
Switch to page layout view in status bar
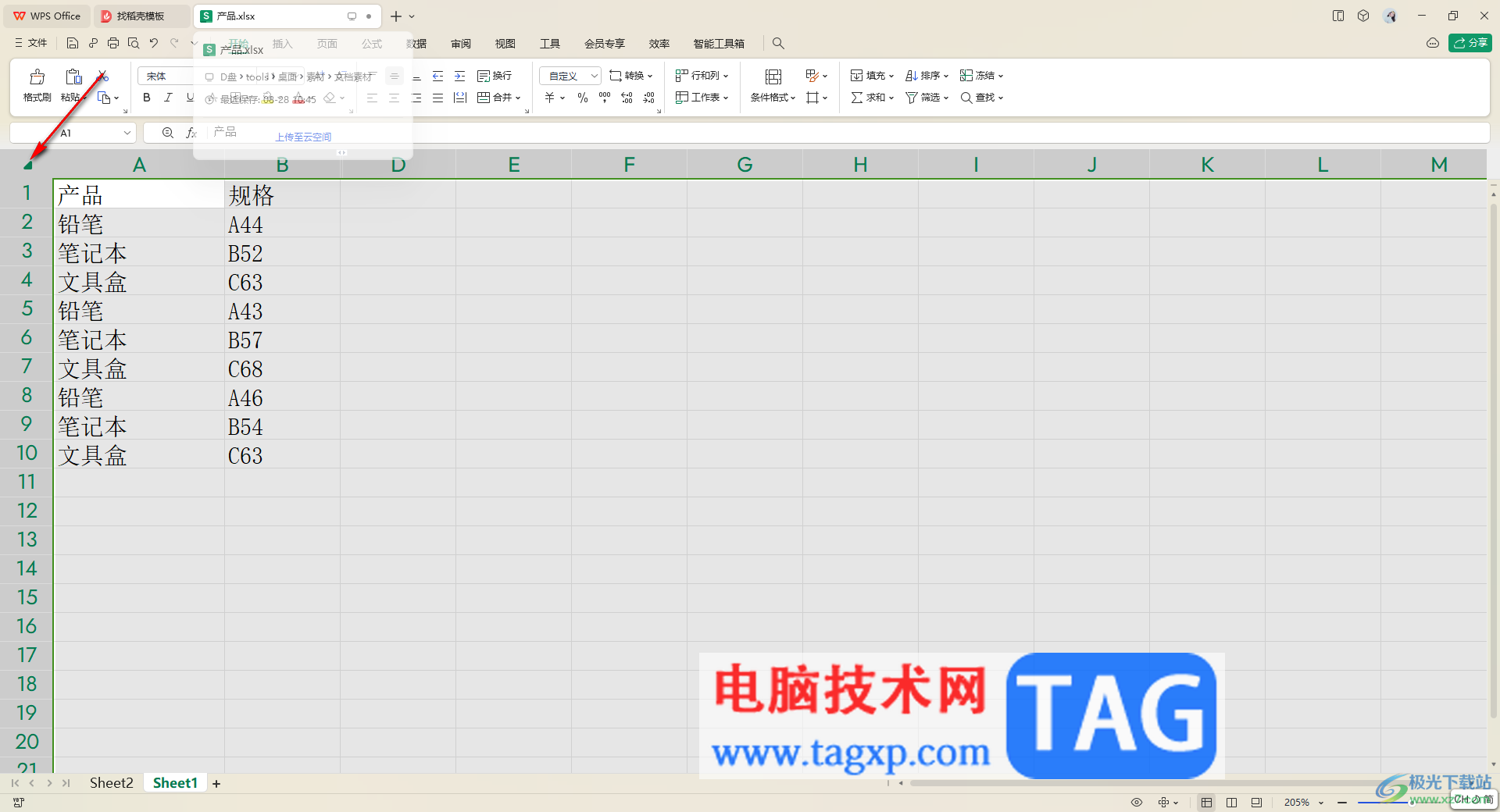pyautogui.click(x=1232, y=802)
